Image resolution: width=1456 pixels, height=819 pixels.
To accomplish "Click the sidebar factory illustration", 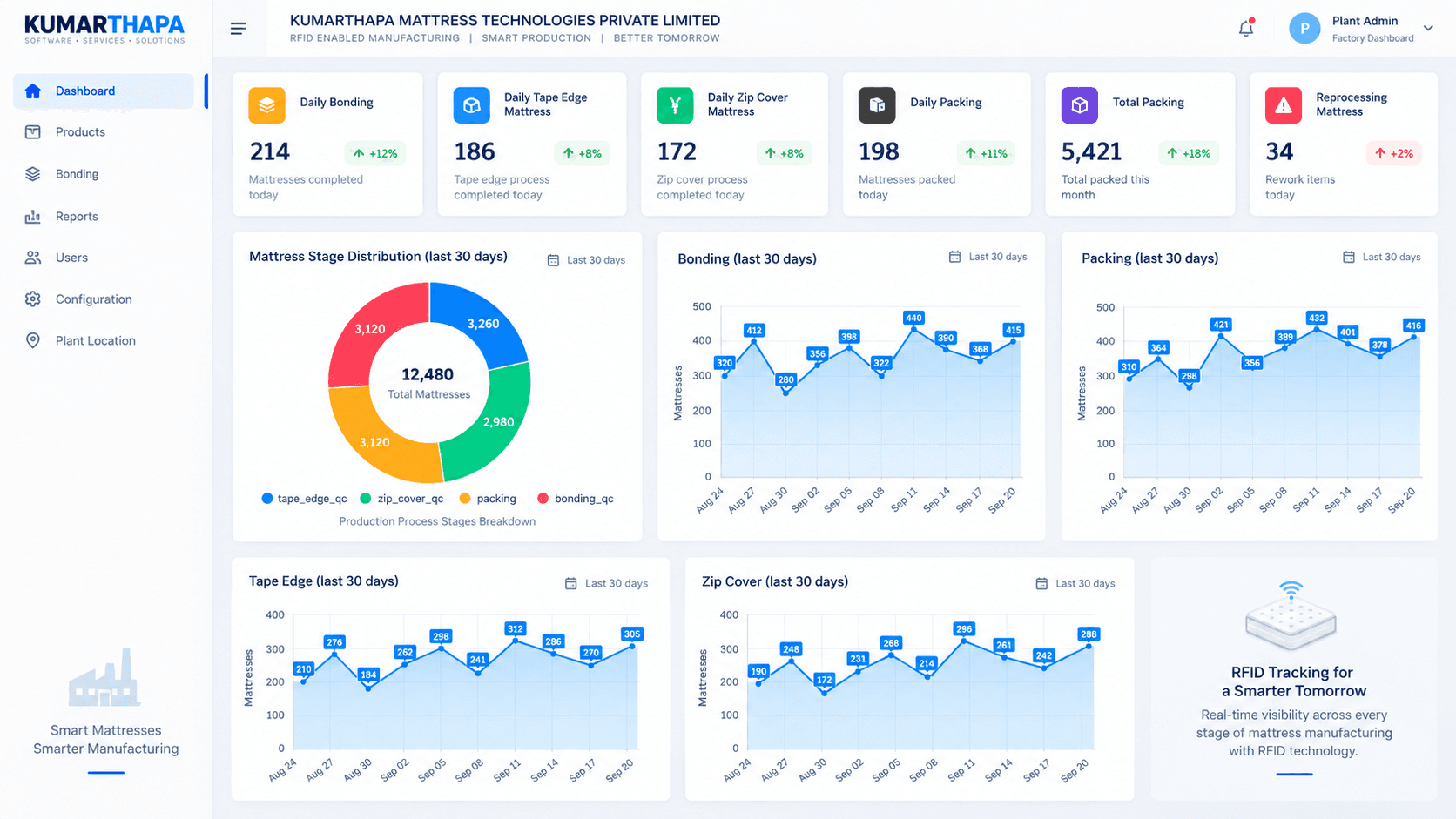I will tap(105, 677).
